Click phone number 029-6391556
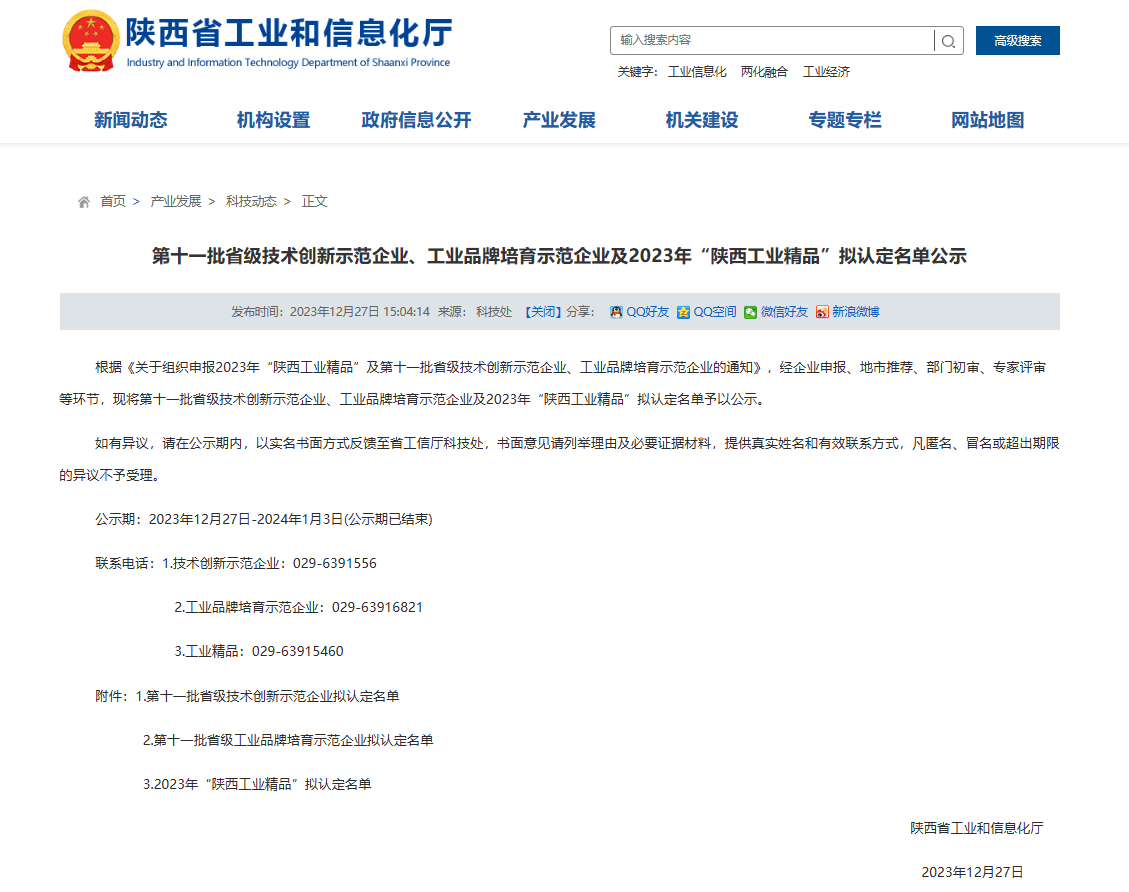This screenshot has width=1129, height=892. tap(335, 564)
